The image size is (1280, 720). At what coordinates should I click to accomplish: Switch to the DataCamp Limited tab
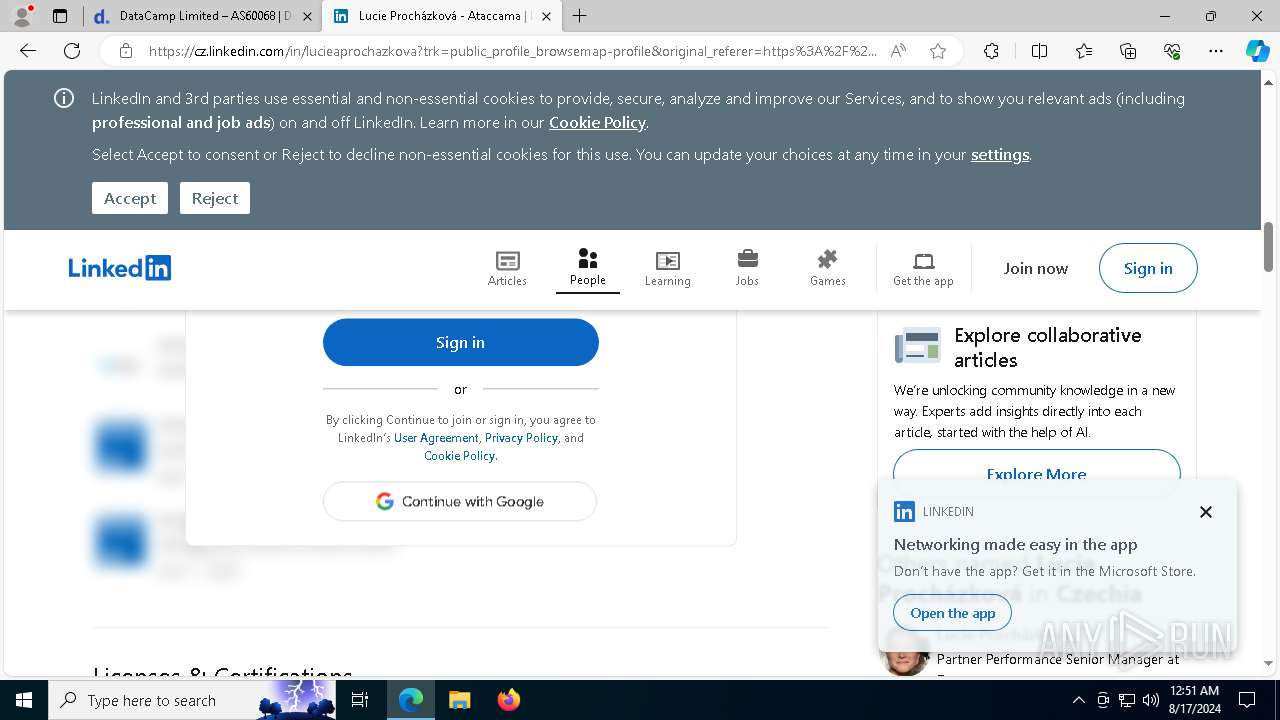pyautogui.click(x=203, y=16)
